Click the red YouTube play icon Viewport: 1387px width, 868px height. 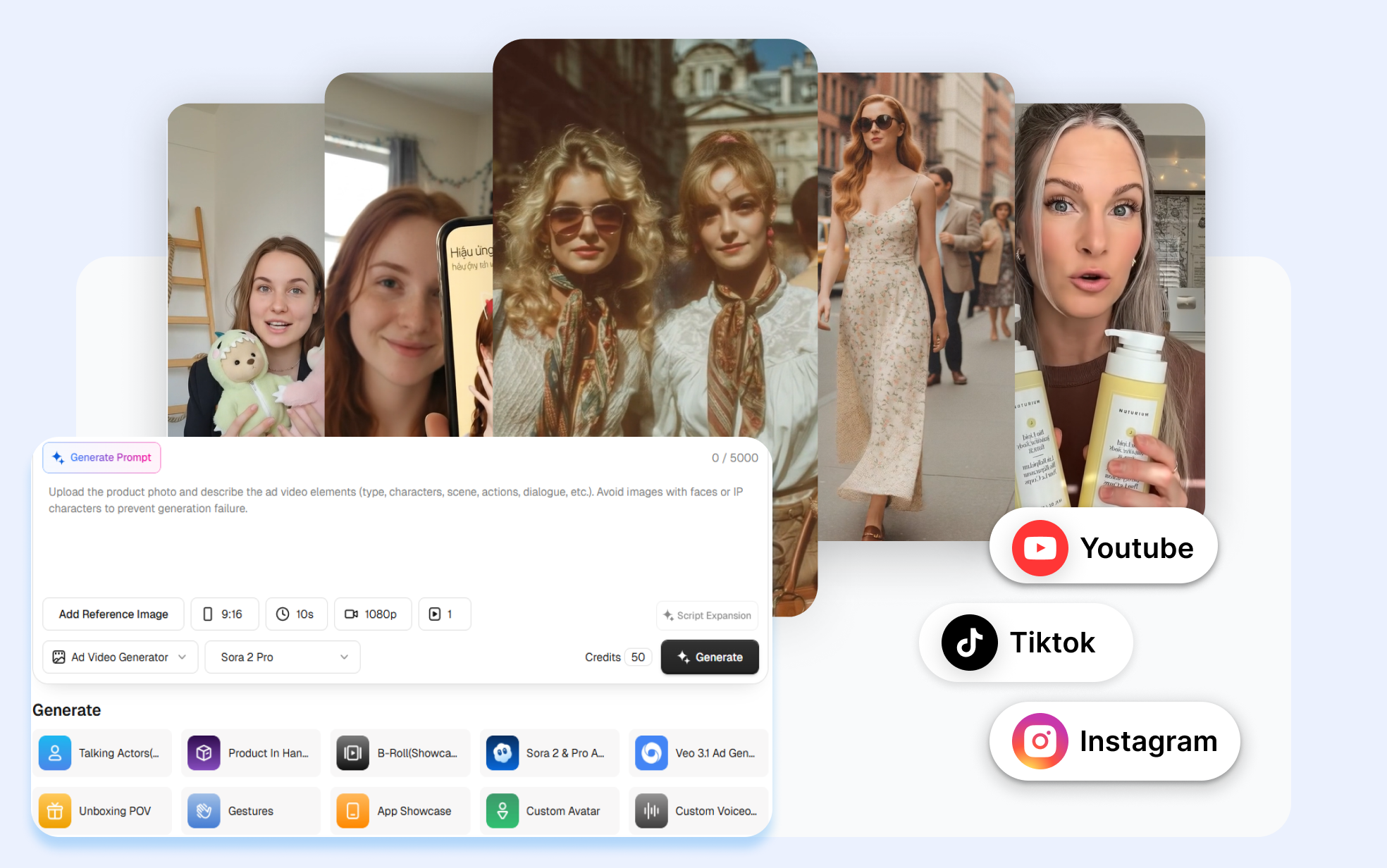click(1040, 548)
